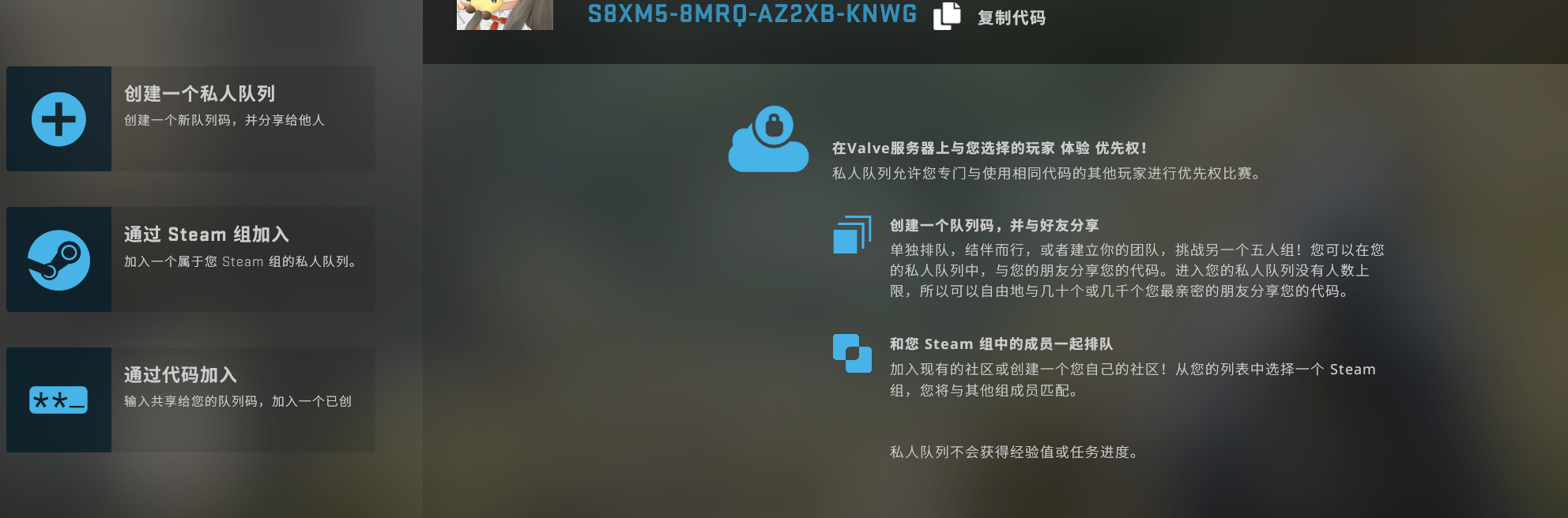Click the queue code S8XM5-8MRQ-AZ2XB-KNWG
The height and width of the screenshot is (518, 1568).
[752, 13]
